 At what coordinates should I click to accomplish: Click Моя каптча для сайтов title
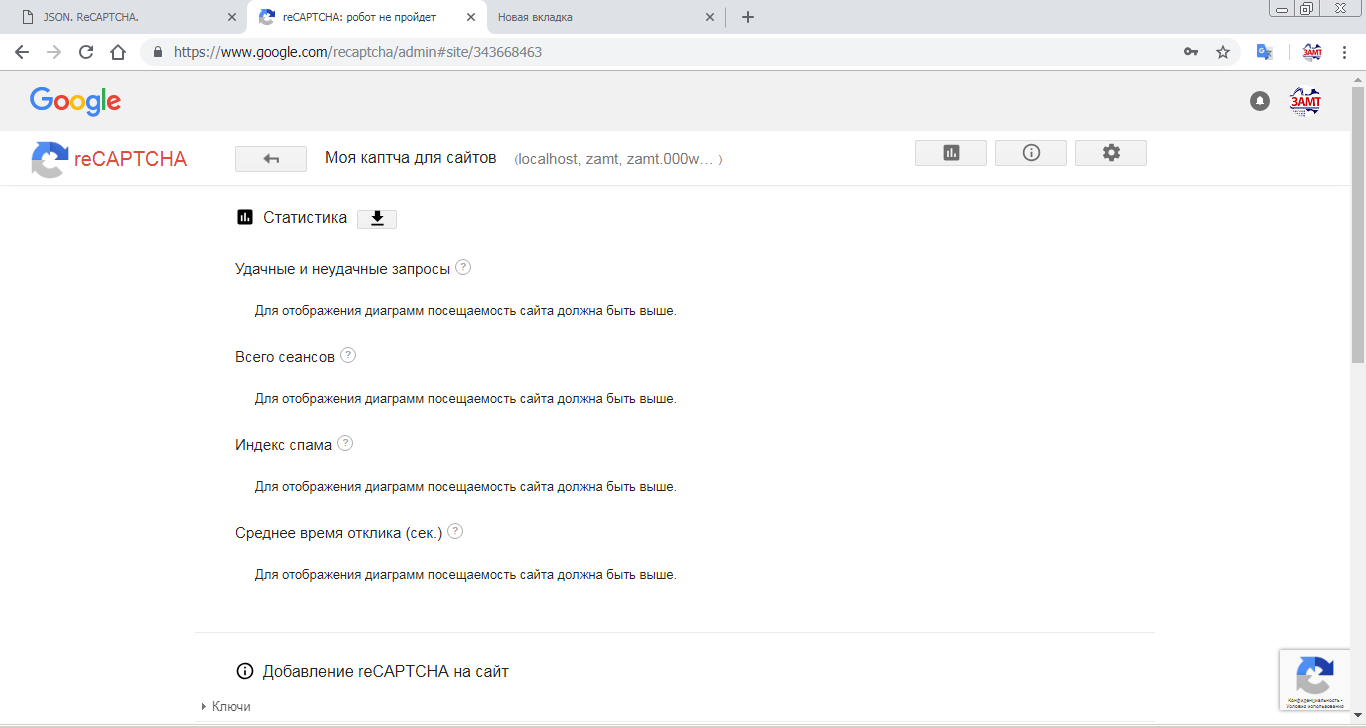[x=411, y=158]
